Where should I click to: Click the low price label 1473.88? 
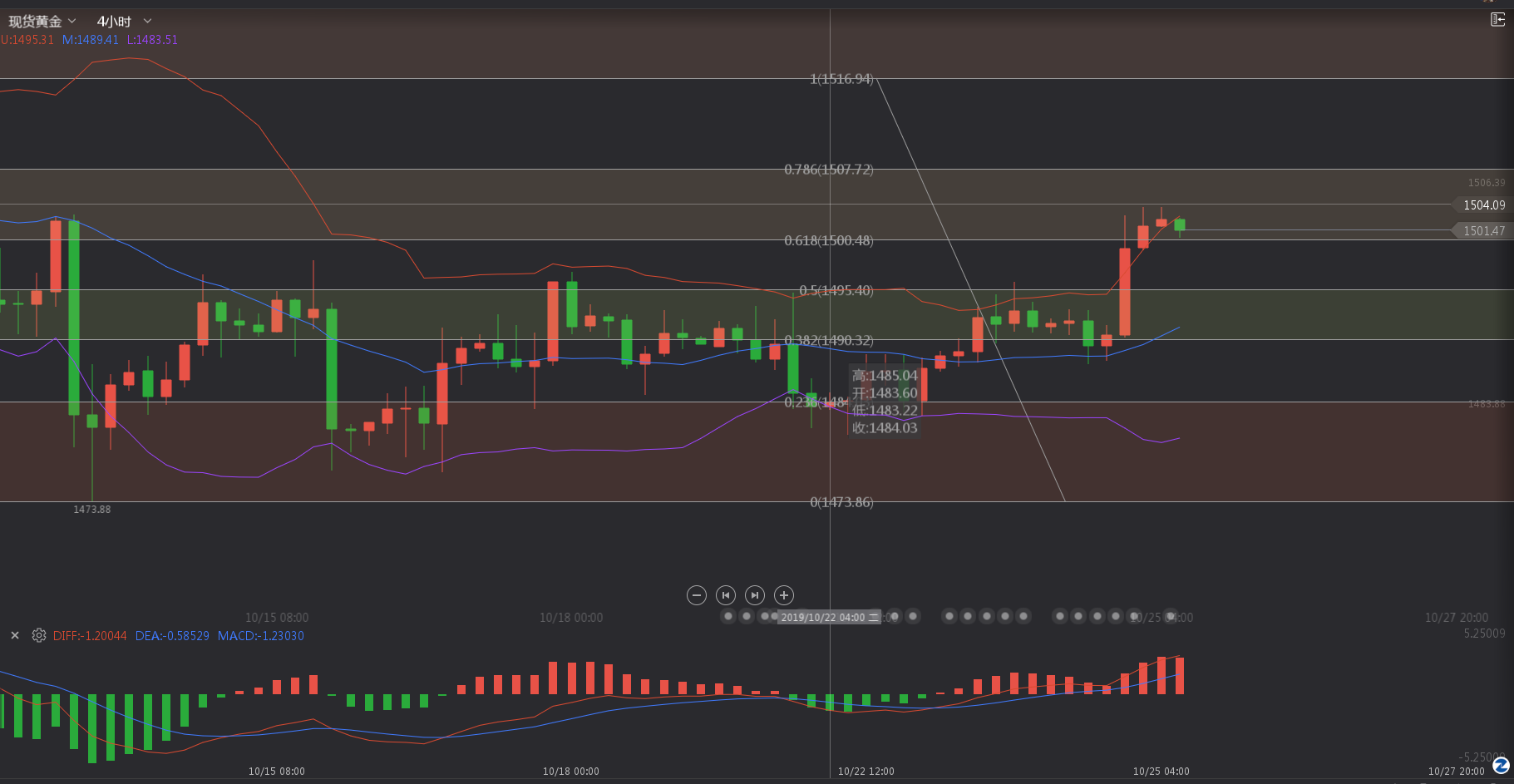coord(91,510)
